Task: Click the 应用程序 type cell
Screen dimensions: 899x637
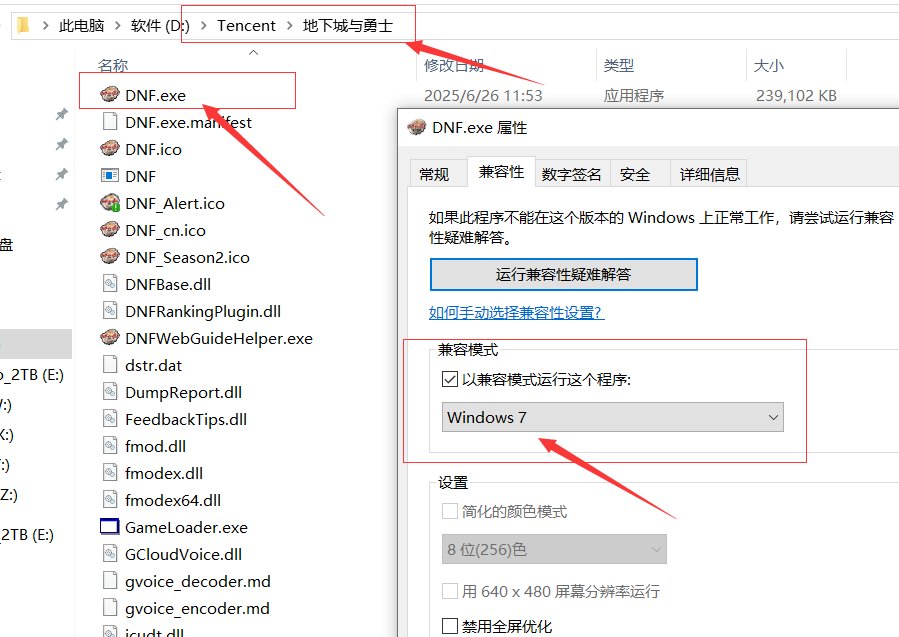Action: 634,95
